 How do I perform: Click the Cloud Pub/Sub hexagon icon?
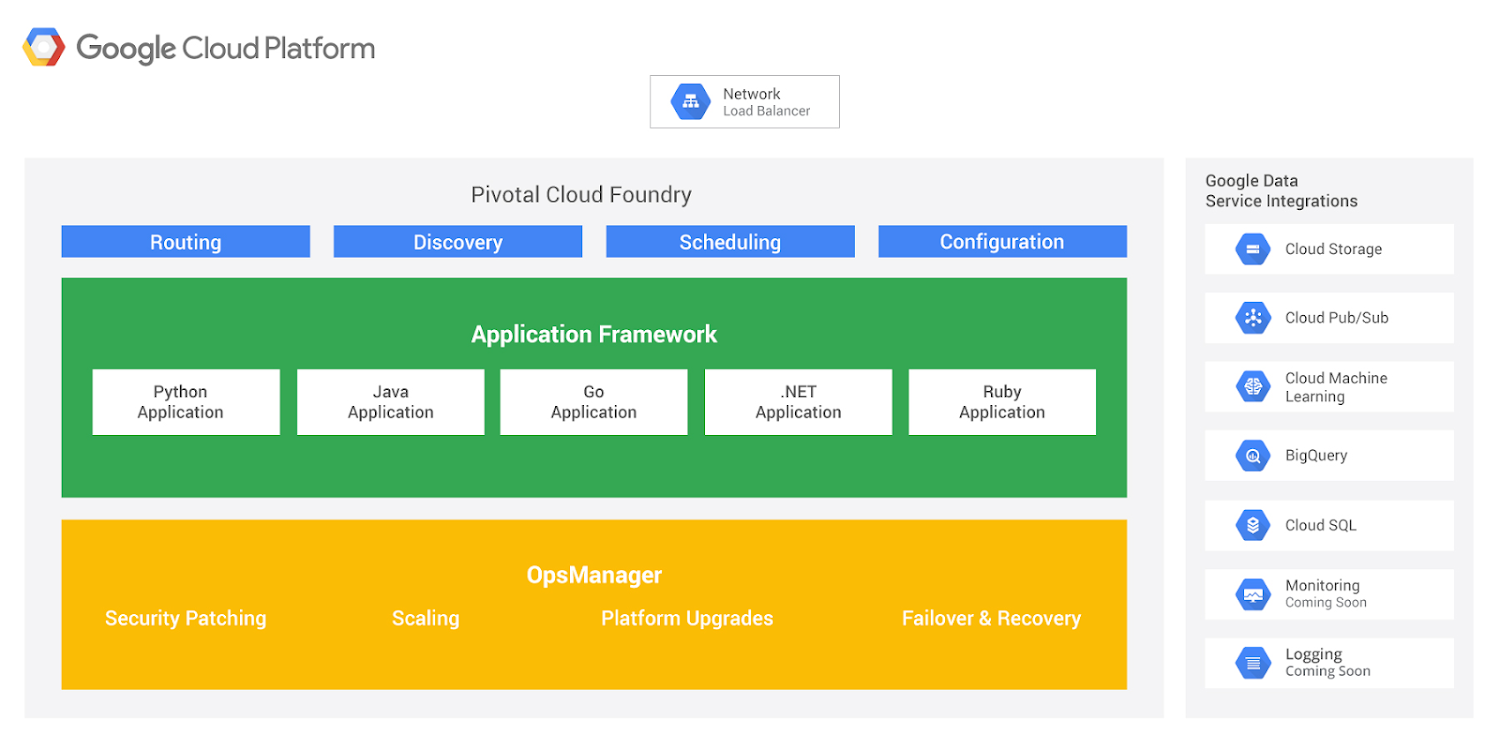tap(1252, 318)
